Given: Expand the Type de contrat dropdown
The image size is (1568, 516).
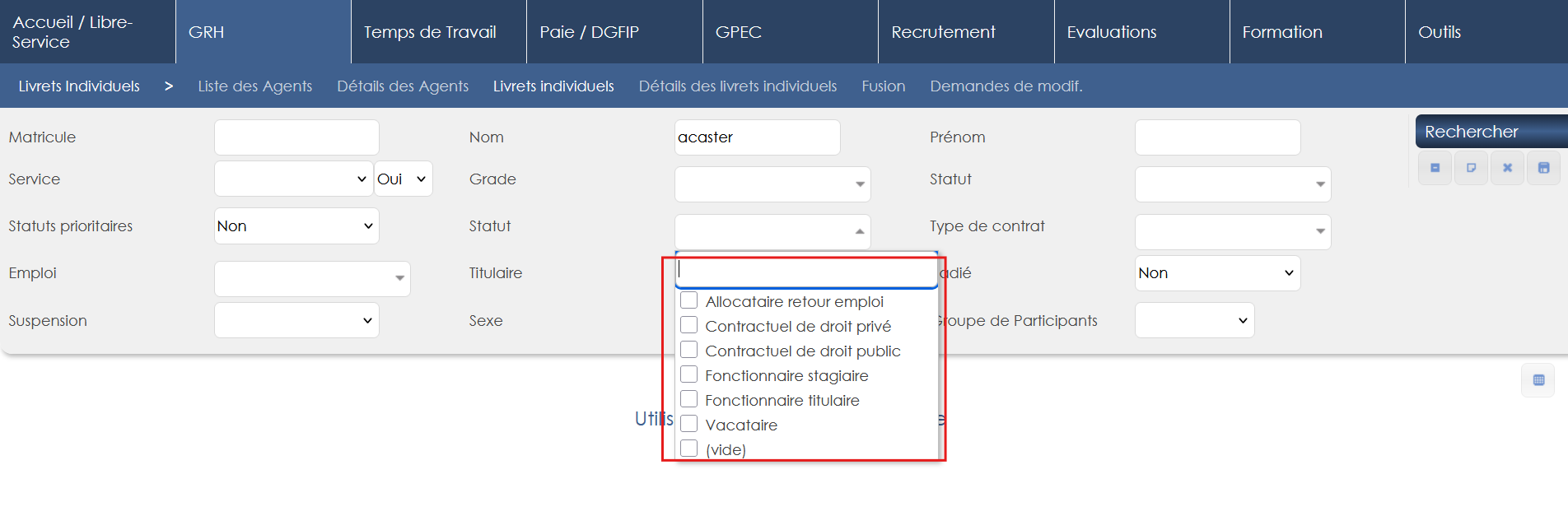Looking at the screenshot, I should click(1232, 231).
